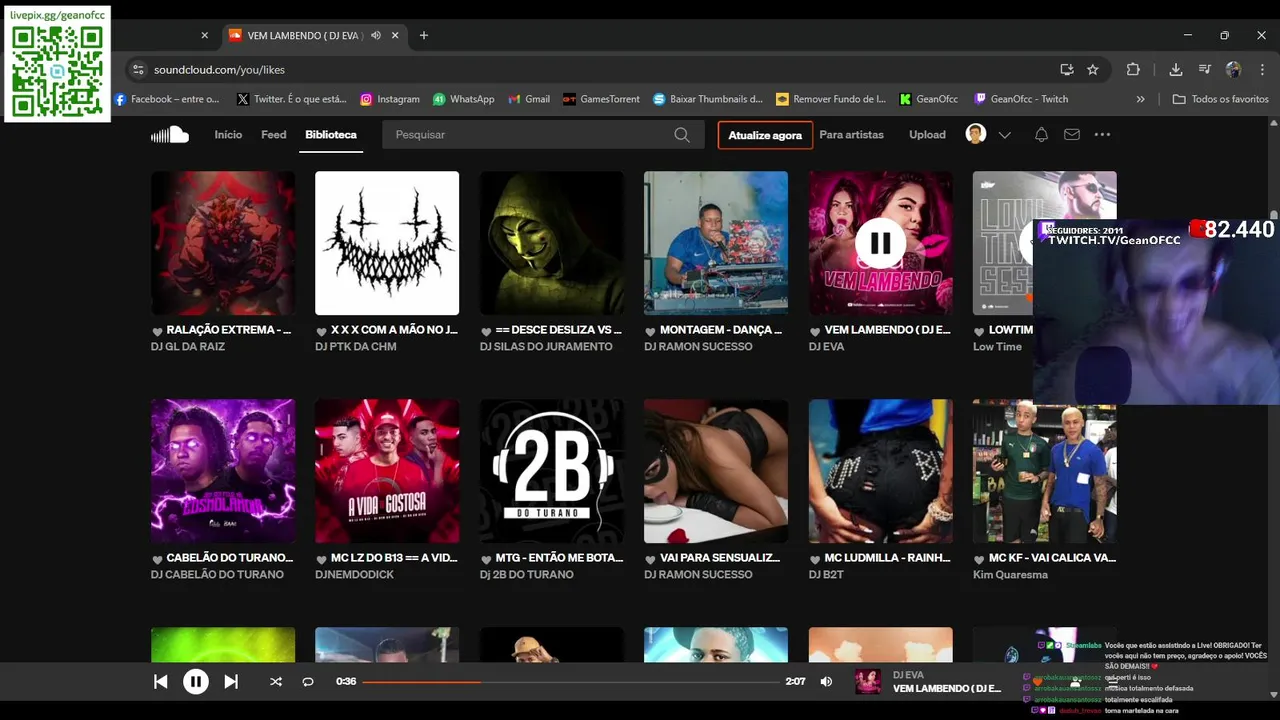The image size is (1280, 720).
Task: Pause playback in the bottom player
Action: (196, 682)
